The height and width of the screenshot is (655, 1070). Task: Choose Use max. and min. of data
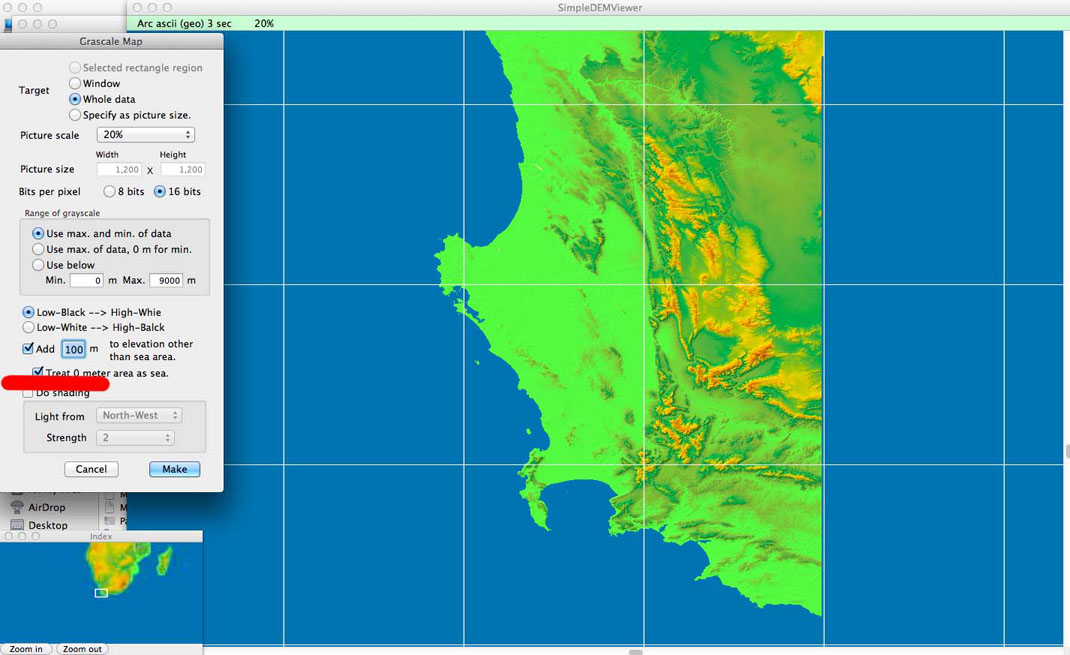(x=38, y=233)
